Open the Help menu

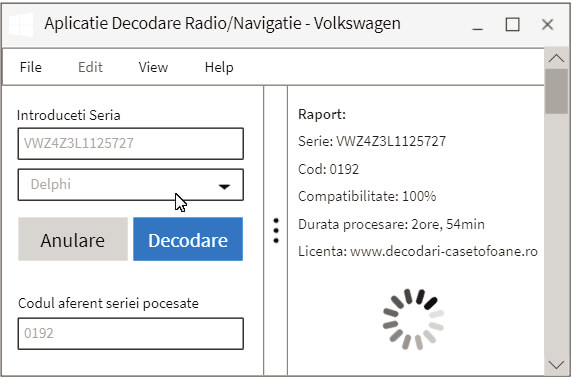(x=219, y=67)
